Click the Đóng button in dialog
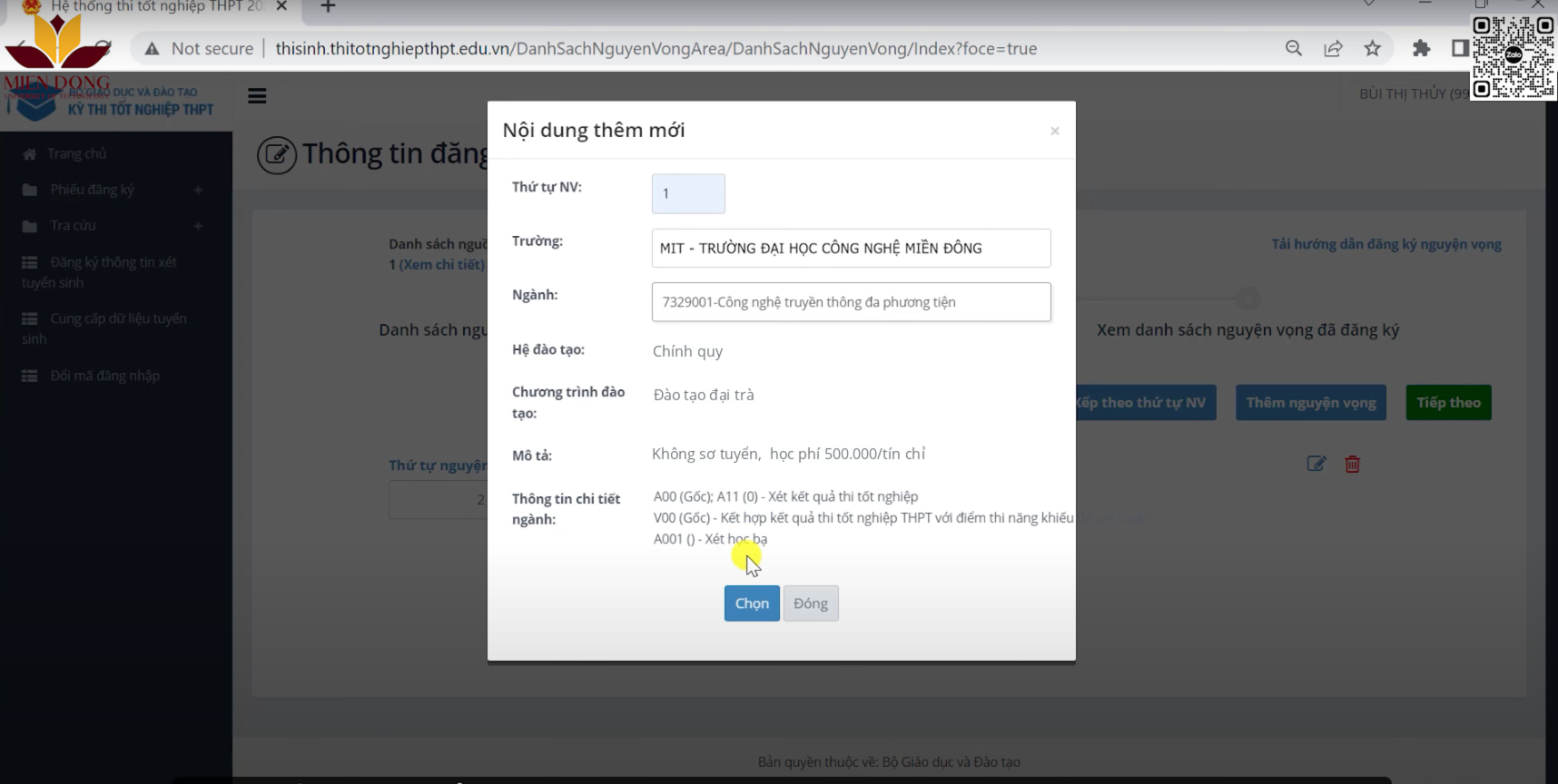The width and height of the screenshot is (1558, 784). [x=811, y=603]
